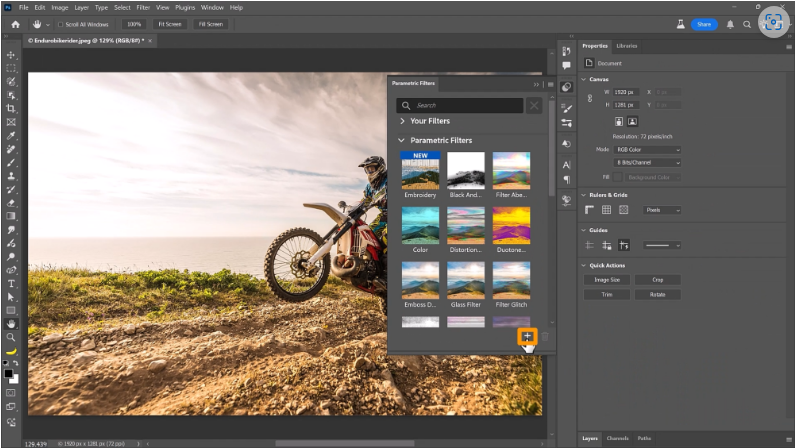This screenshot has width=795, height=448.
Task: Open the Plugins menu
Action: pyautogui.click(x=185, y=8)
